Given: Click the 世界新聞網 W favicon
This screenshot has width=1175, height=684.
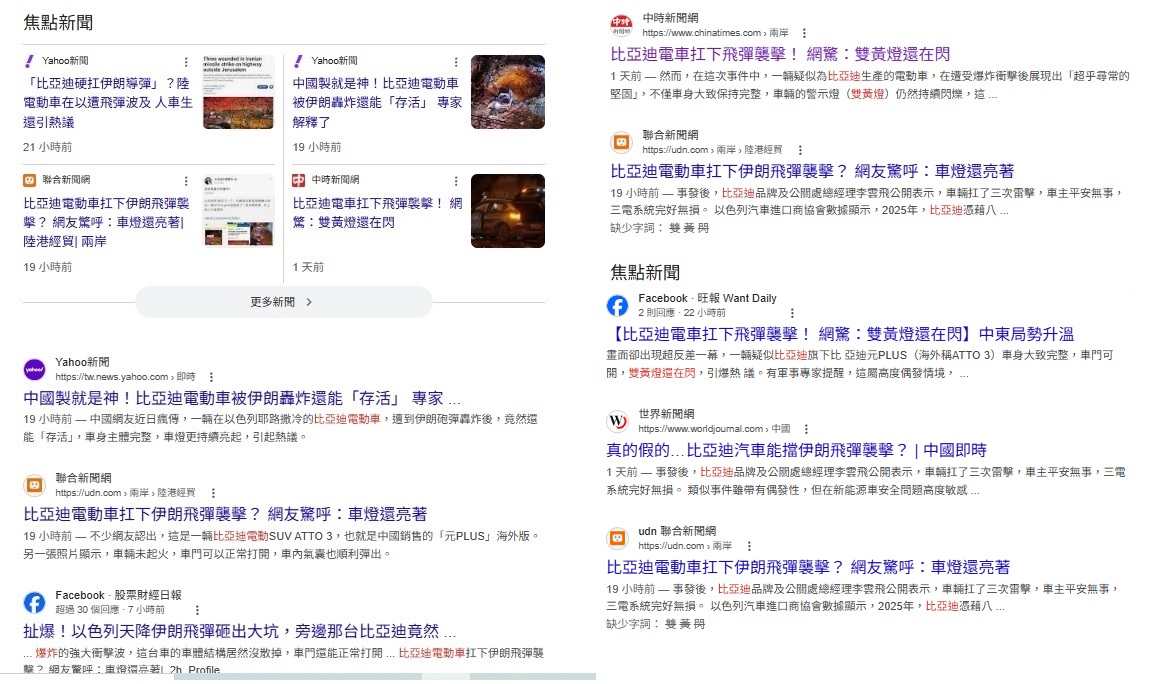Looking at the screenshot, I should [617, 421].
